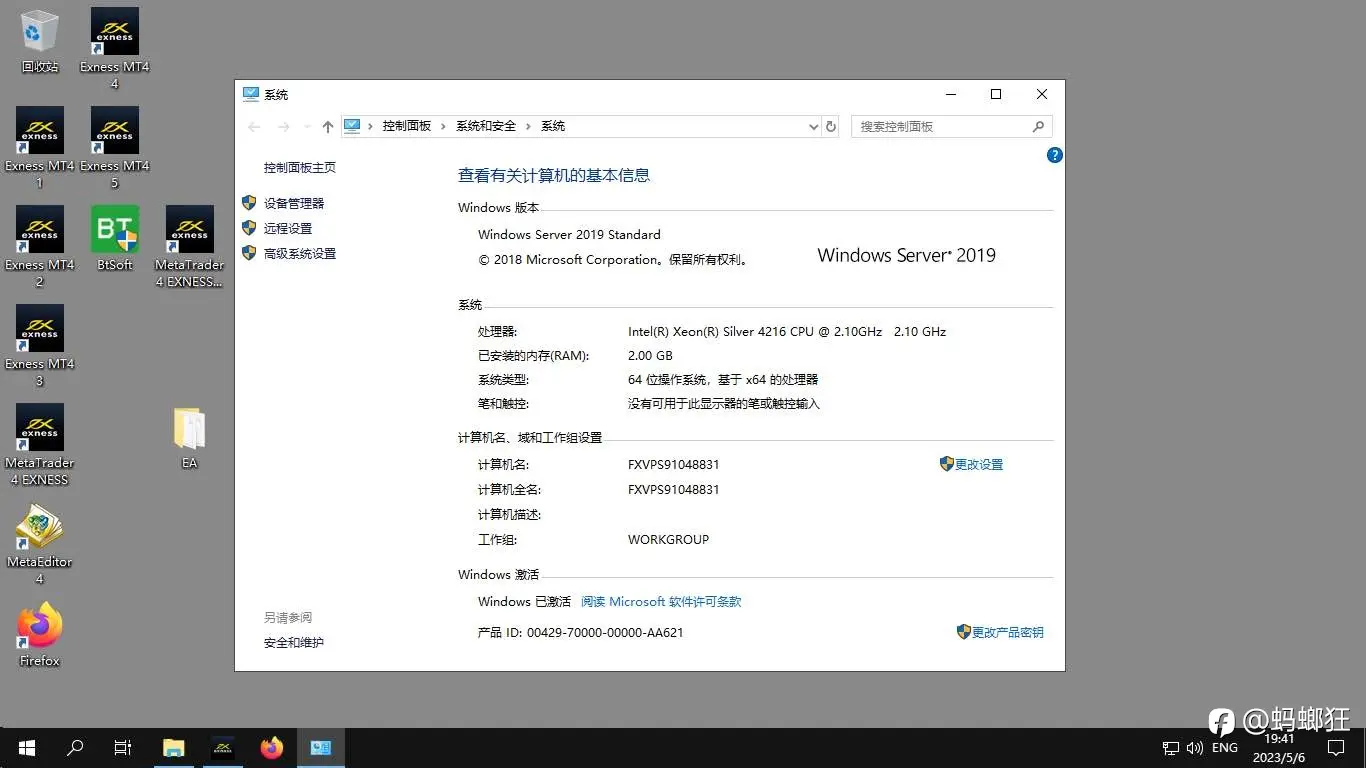Open 远程设置 from the sidebar

pos(288,228)
